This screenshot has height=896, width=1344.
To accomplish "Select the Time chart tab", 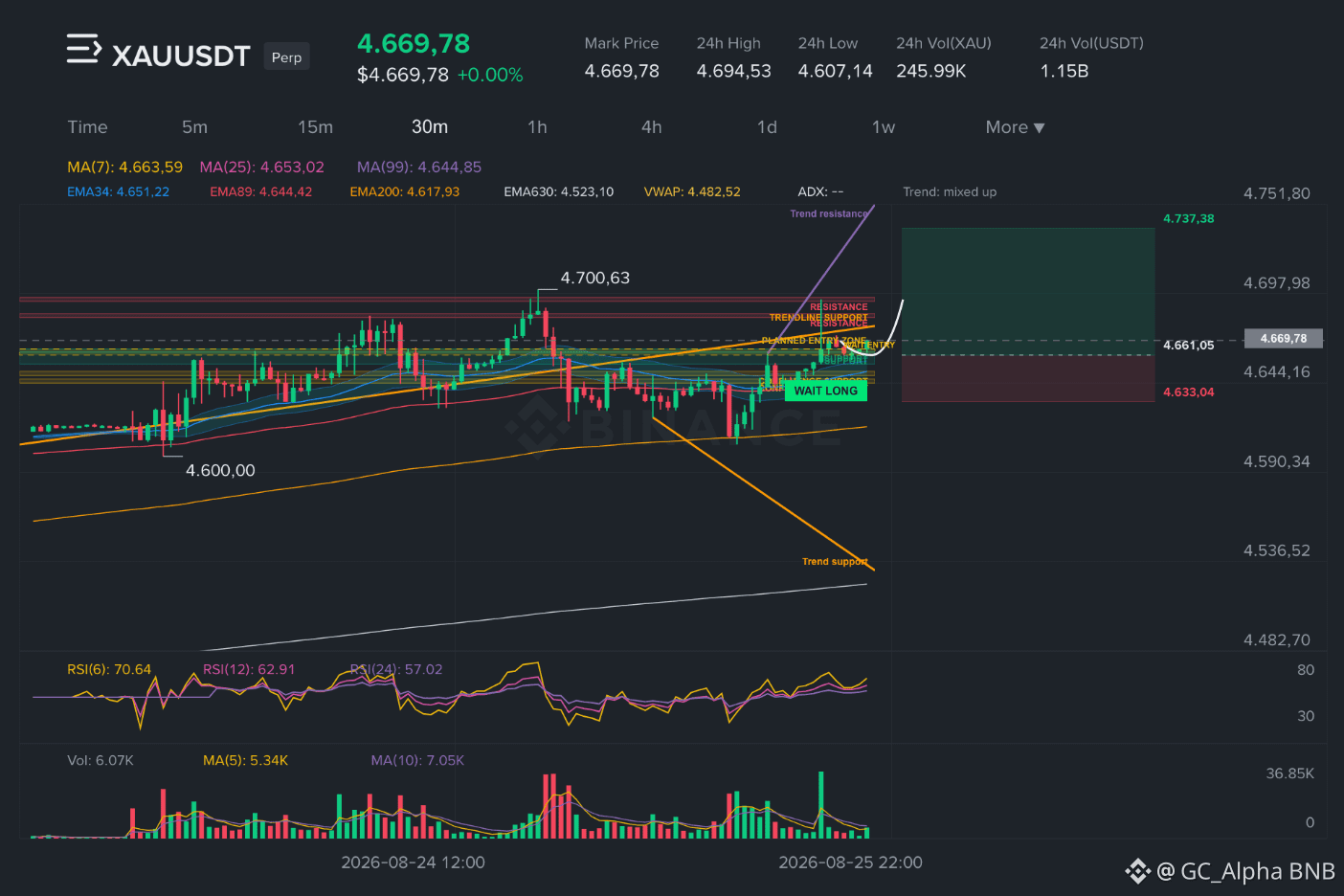I will click(87, 127).
